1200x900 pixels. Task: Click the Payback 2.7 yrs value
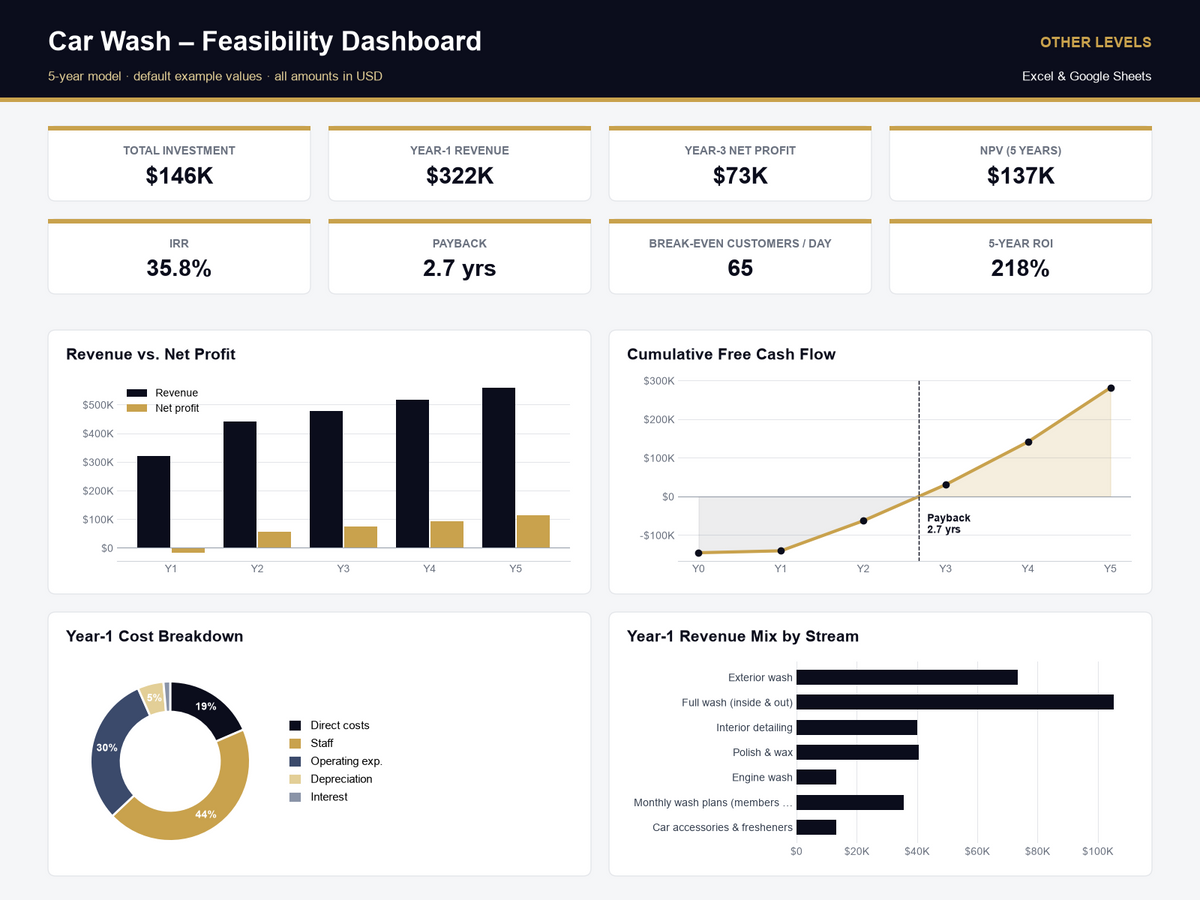459,268
